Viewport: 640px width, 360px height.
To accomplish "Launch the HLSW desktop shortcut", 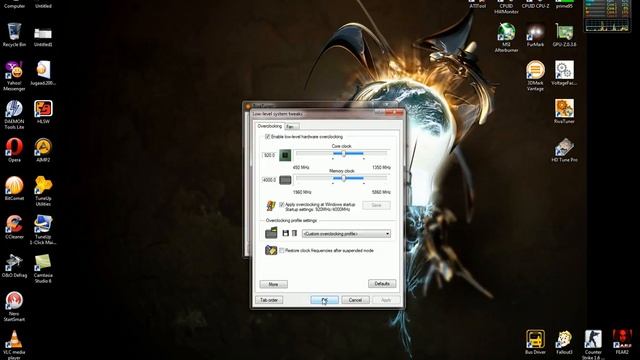I will 43,112.
